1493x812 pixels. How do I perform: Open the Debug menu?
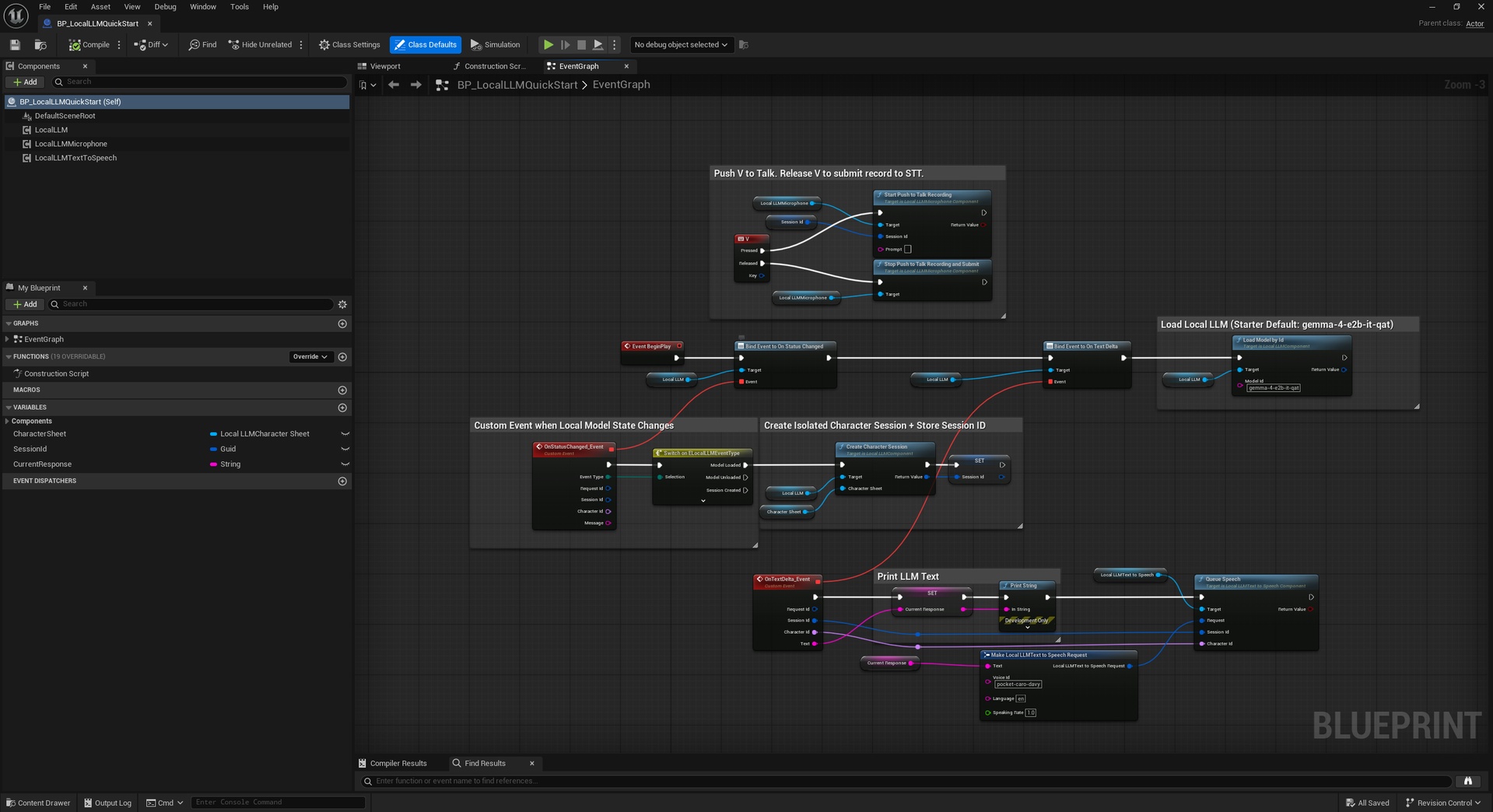pyautogui.click(x=165, y=7)
